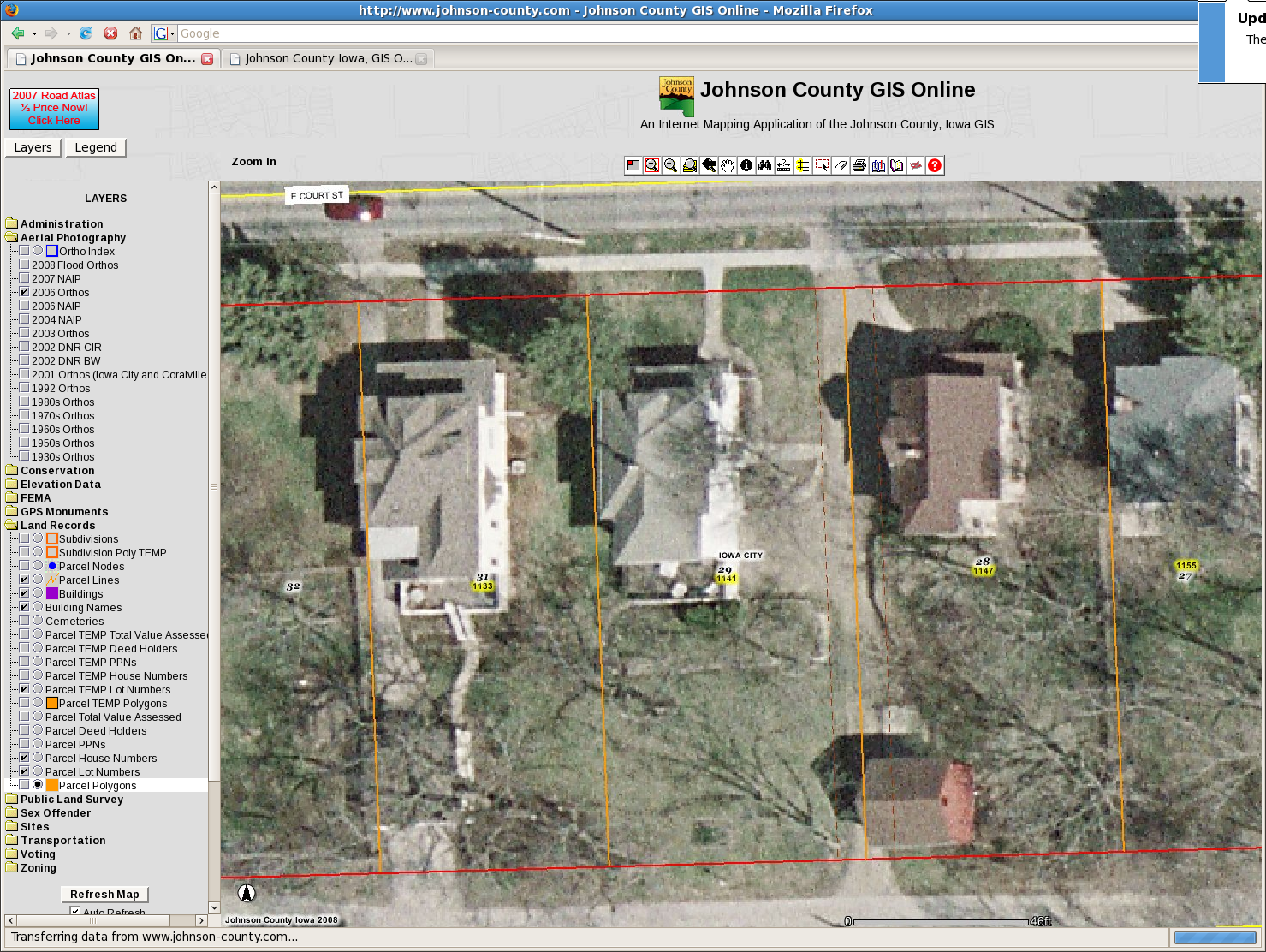
Task: Select the Johnson County GIS On... tab
Action: pyautogui.click(x=113, y=58)
